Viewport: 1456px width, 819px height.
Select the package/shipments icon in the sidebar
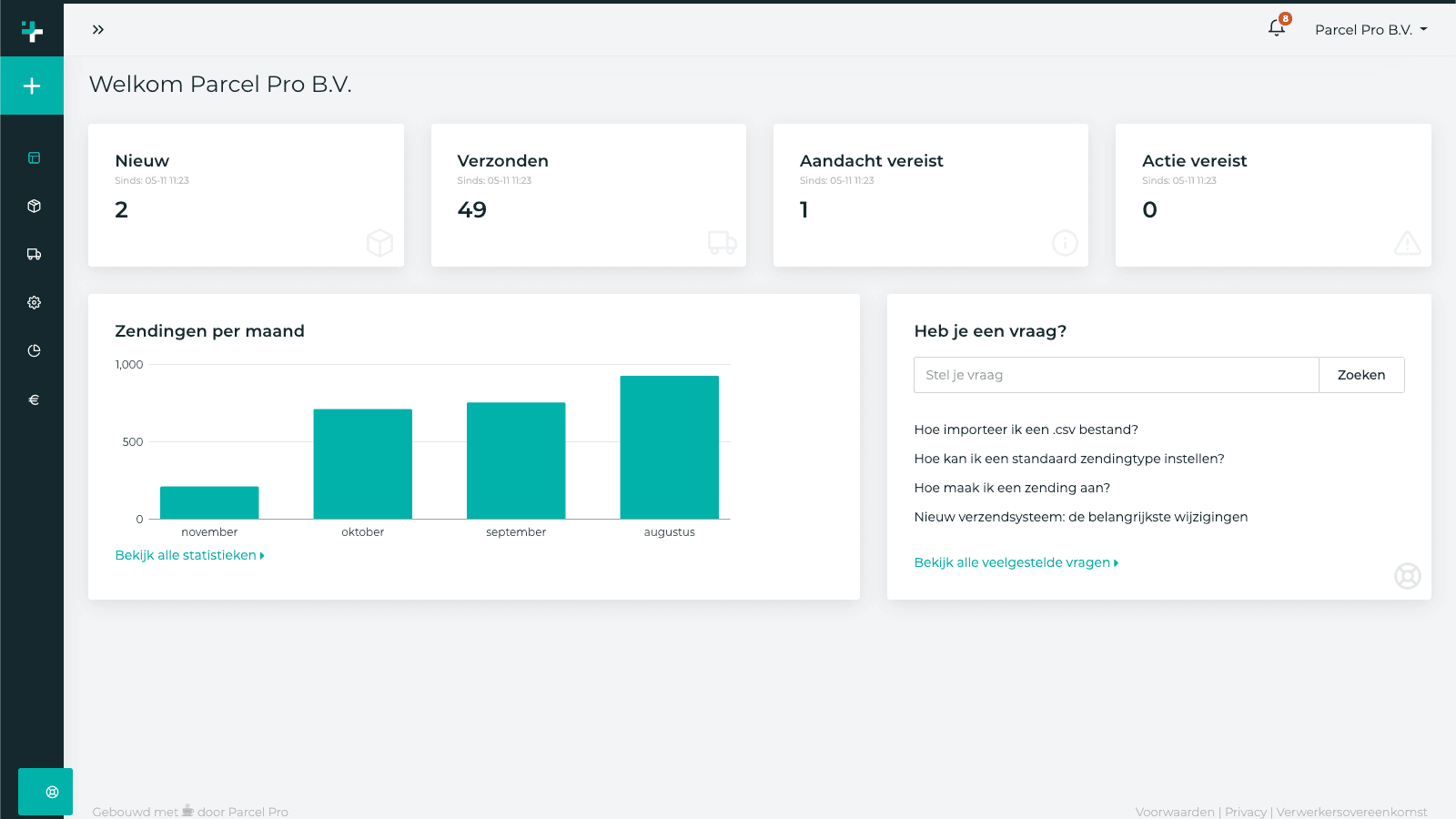pyautogui.click(x=33, y=206)
